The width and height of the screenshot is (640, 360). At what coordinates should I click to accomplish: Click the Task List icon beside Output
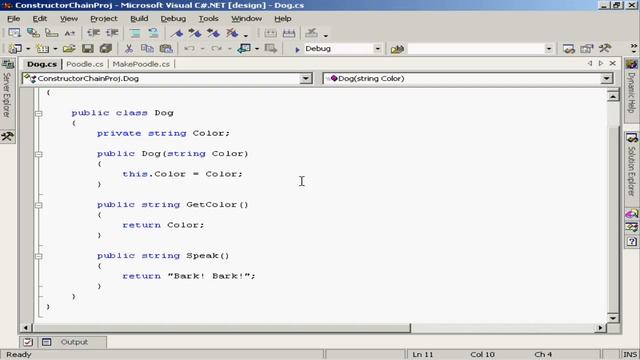(28, 342)
